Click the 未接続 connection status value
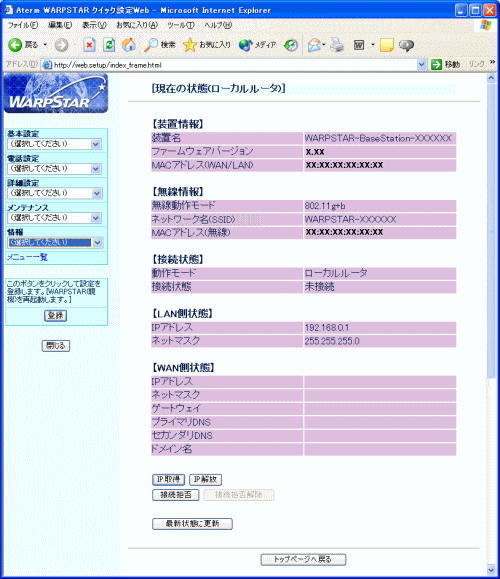500x579 pixels. 319,287
